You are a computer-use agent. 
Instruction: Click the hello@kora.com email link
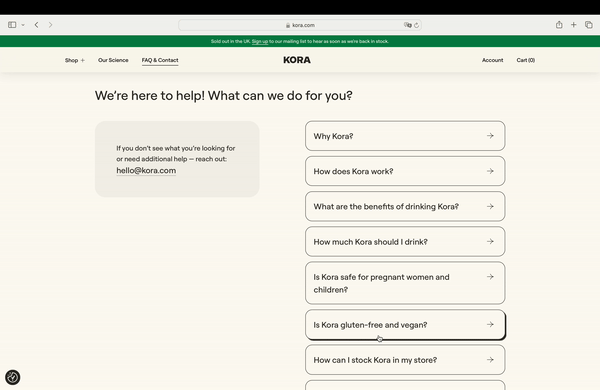(146, 171)
